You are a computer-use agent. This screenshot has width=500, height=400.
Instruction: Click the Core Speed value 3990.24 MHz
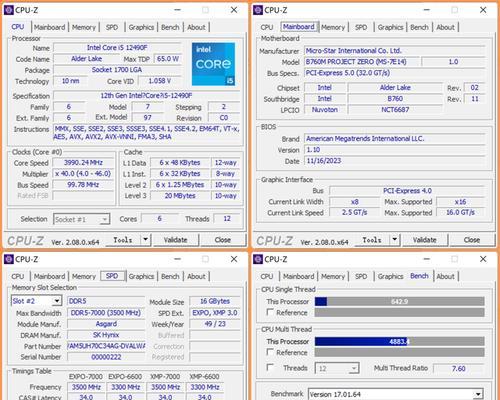(x=83, y=163)
